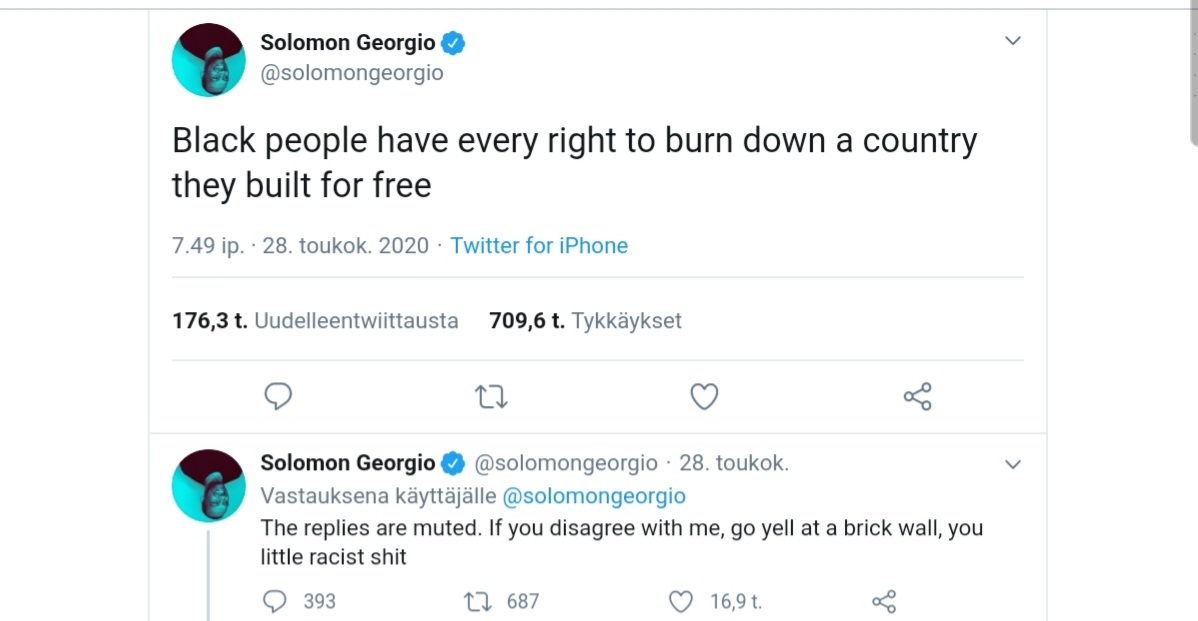Share the reply tweet via share icon
1198x621 pixels.
[884, 601]
